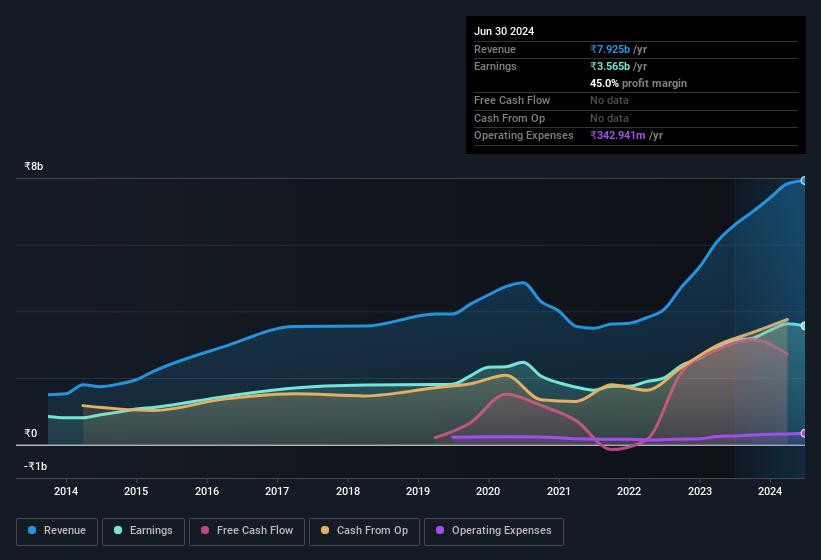The width and height of the screenshot is (821, 560).
Task: Click the ₹3.565b earnings value in tooltip
Action: [610, 66]
